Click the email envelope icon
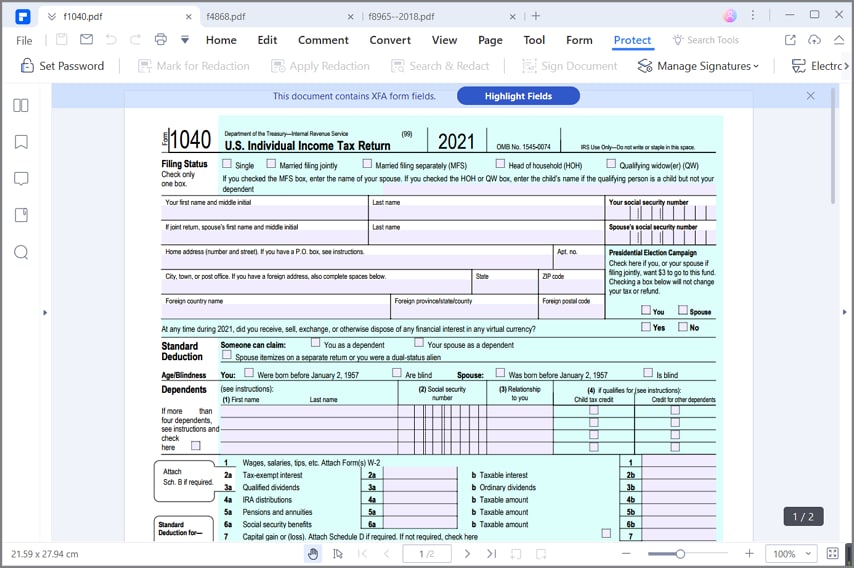 click(86, 39)
